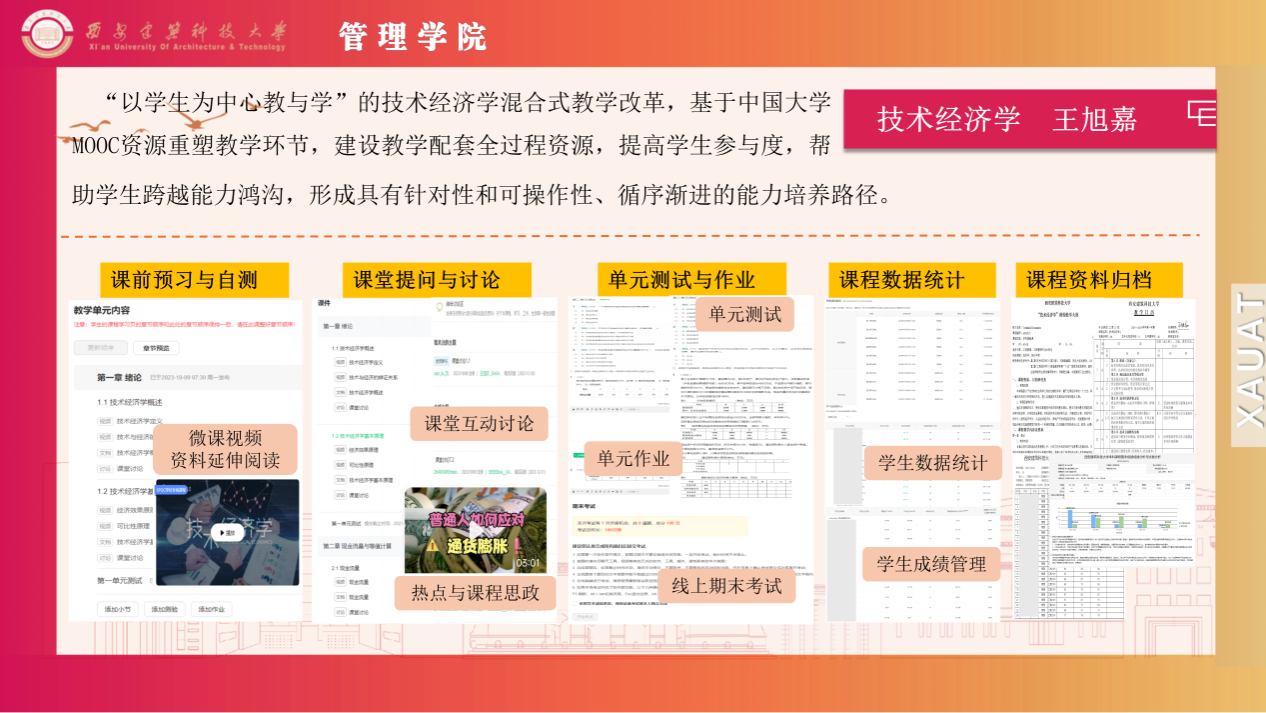The image size is (1266, 713).
Task: Open 第一章 绪论 chapter row in left panel
Action: coord(186,377)
